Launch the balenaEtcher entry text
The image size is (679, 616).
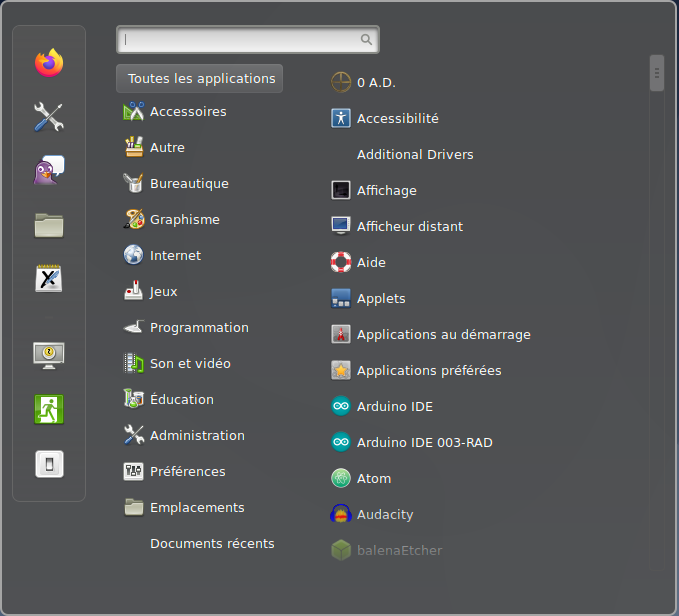click(399, 550)
